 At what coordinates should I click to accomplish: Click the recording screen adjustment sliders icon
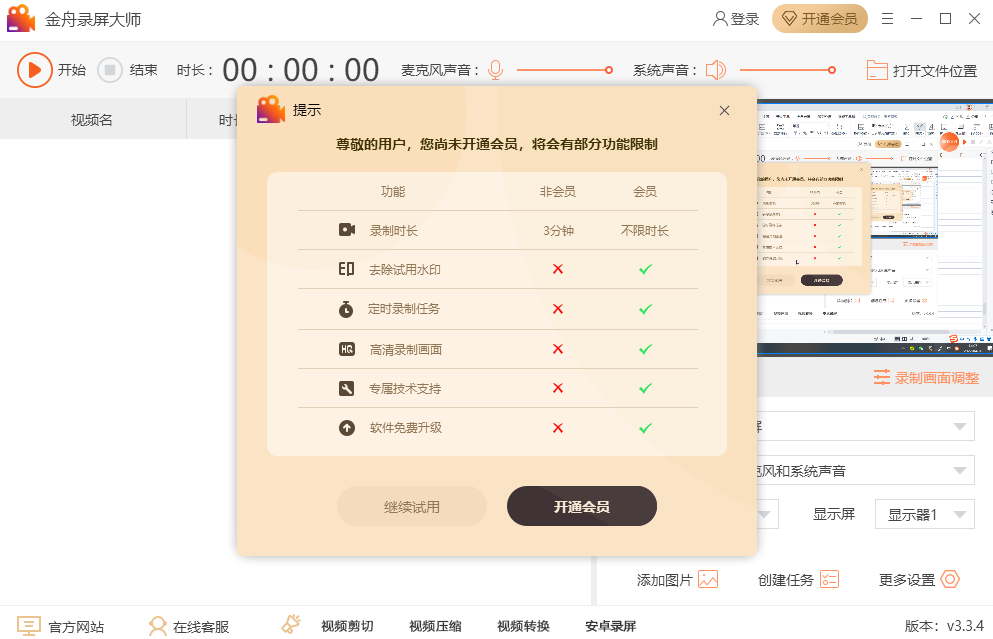[882, 377]
